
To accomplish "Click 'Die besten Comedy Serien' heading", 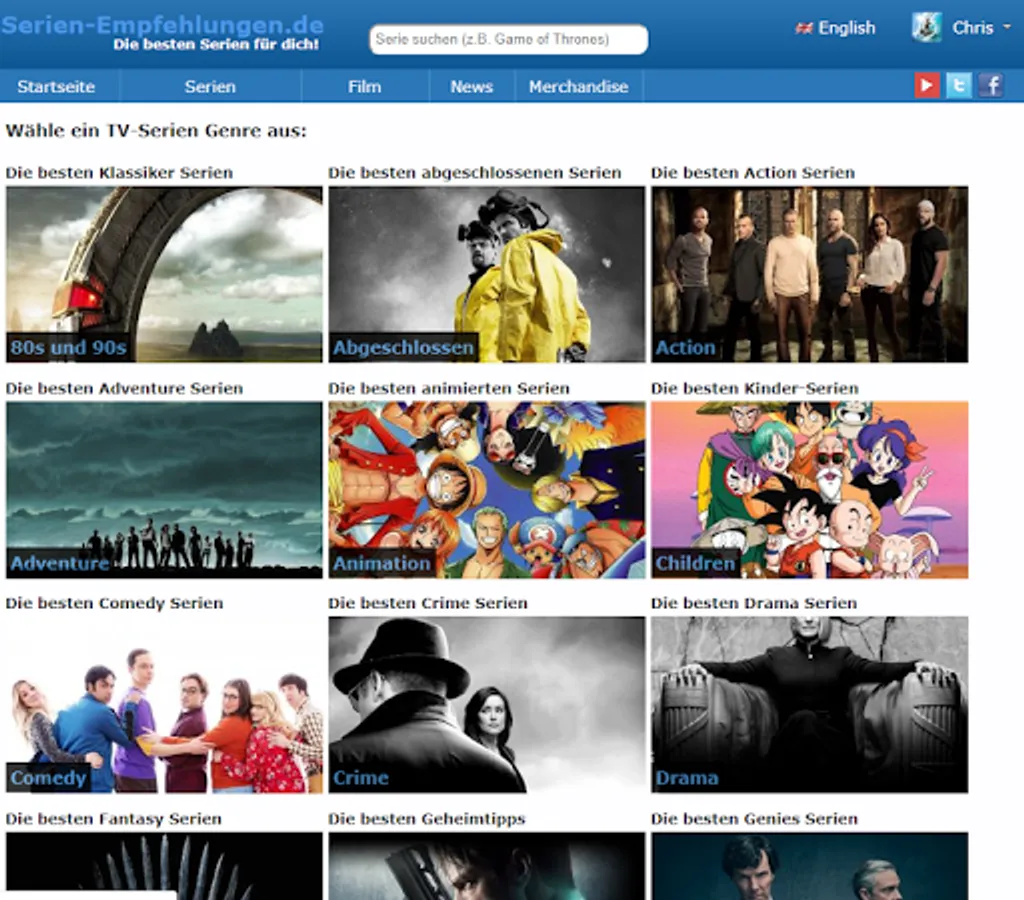I will 114,603.
